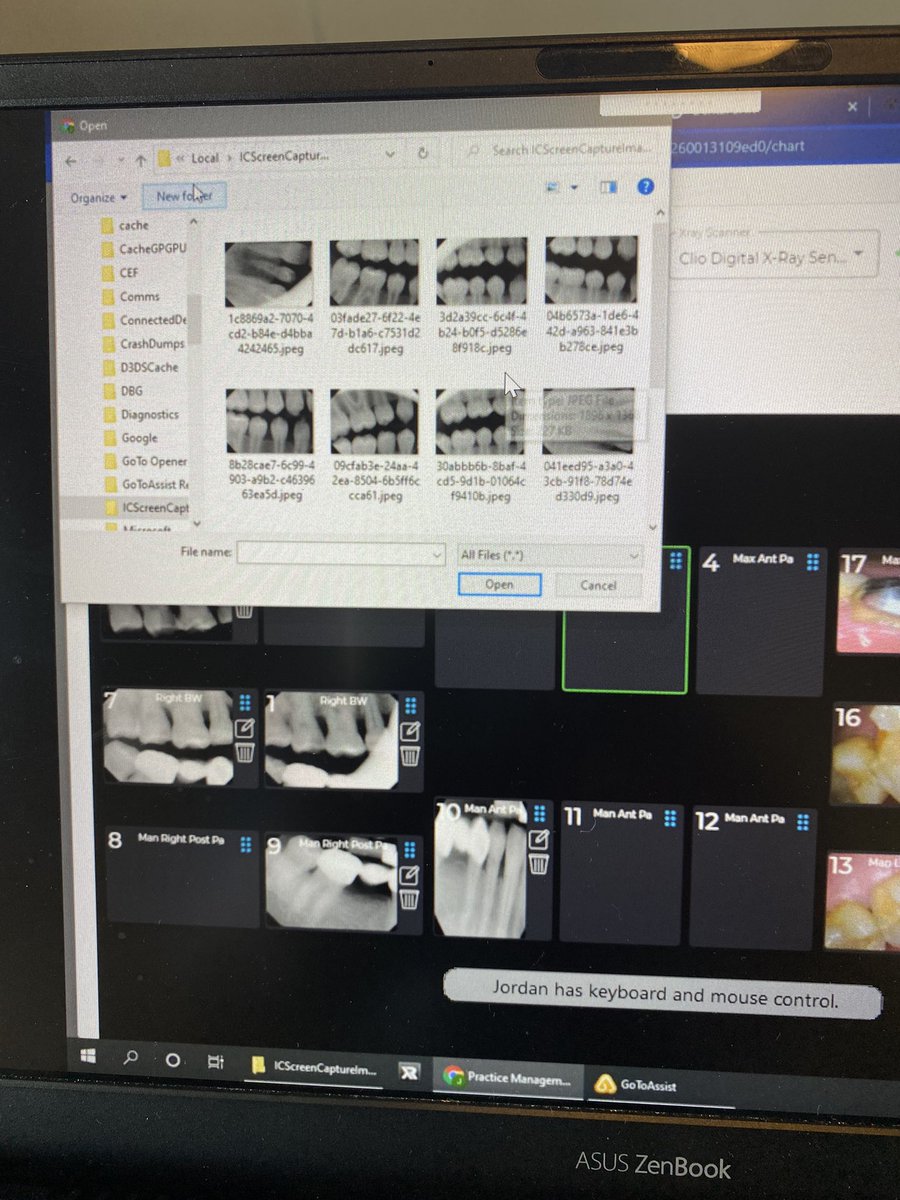Select the CacheGPGPU folder
The height and width of the screenshot is (1200, 900).
click(x=143, y=248)
